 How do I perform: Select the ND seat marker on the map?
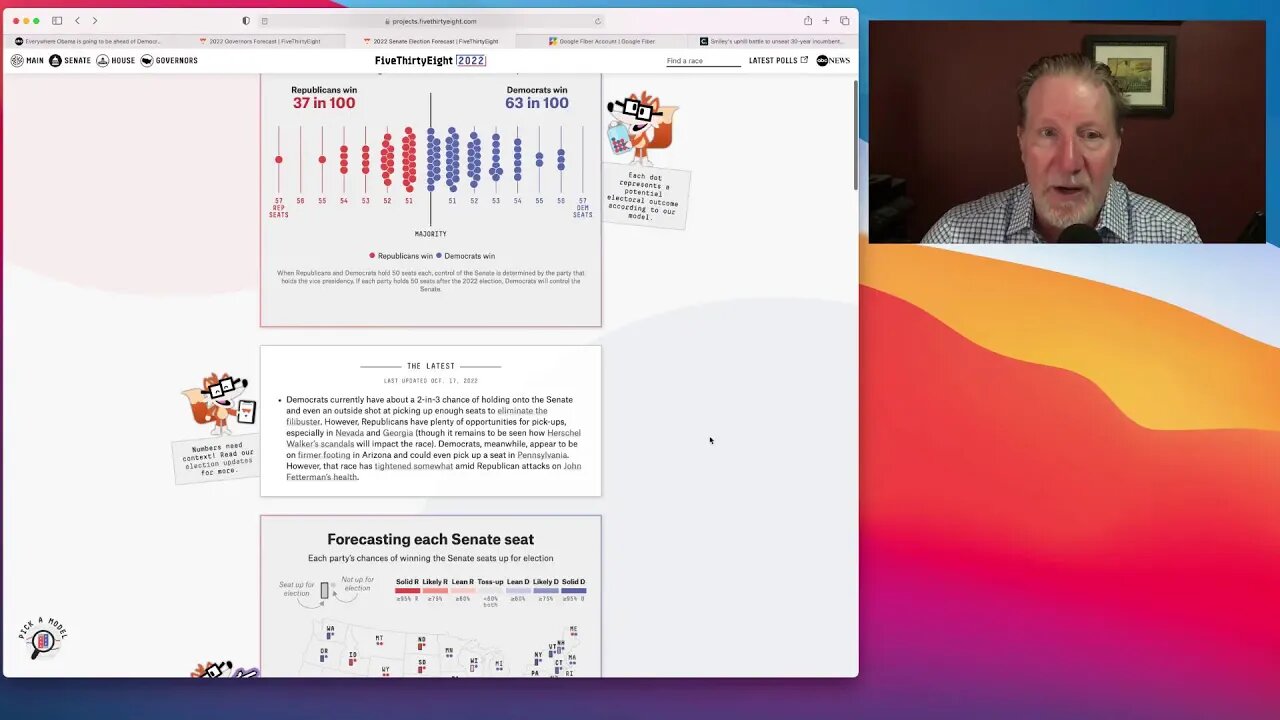(x=422, y=642)
